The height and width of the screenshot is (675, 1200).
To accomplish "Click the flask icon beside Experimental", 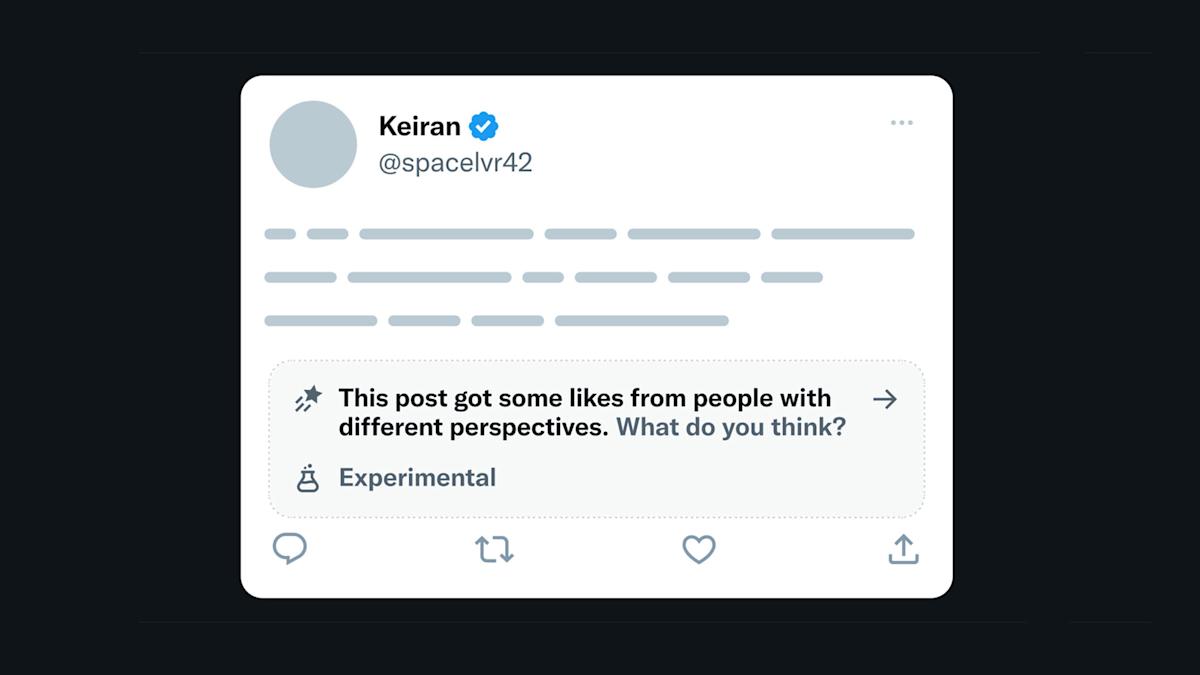I will tap(307, 478).
